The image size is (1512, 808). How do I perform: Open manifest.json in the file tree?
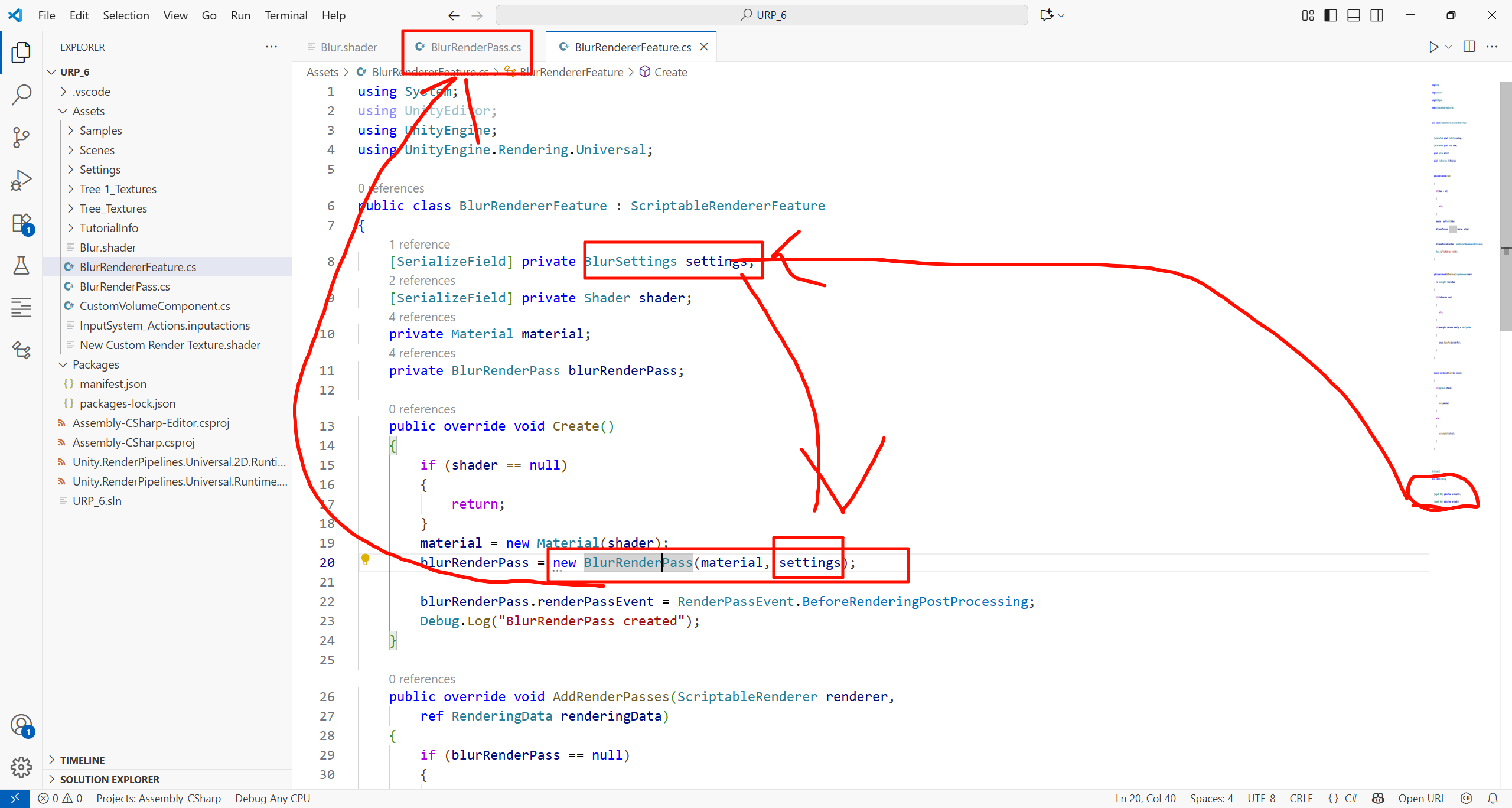tap(168, 384)
